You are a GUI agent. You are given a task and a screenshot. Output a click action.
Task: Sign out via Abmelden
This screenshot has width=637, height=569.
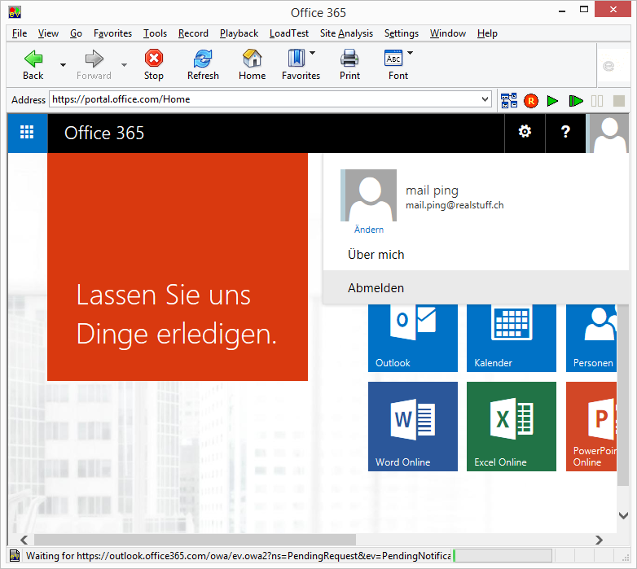[476, 288]
